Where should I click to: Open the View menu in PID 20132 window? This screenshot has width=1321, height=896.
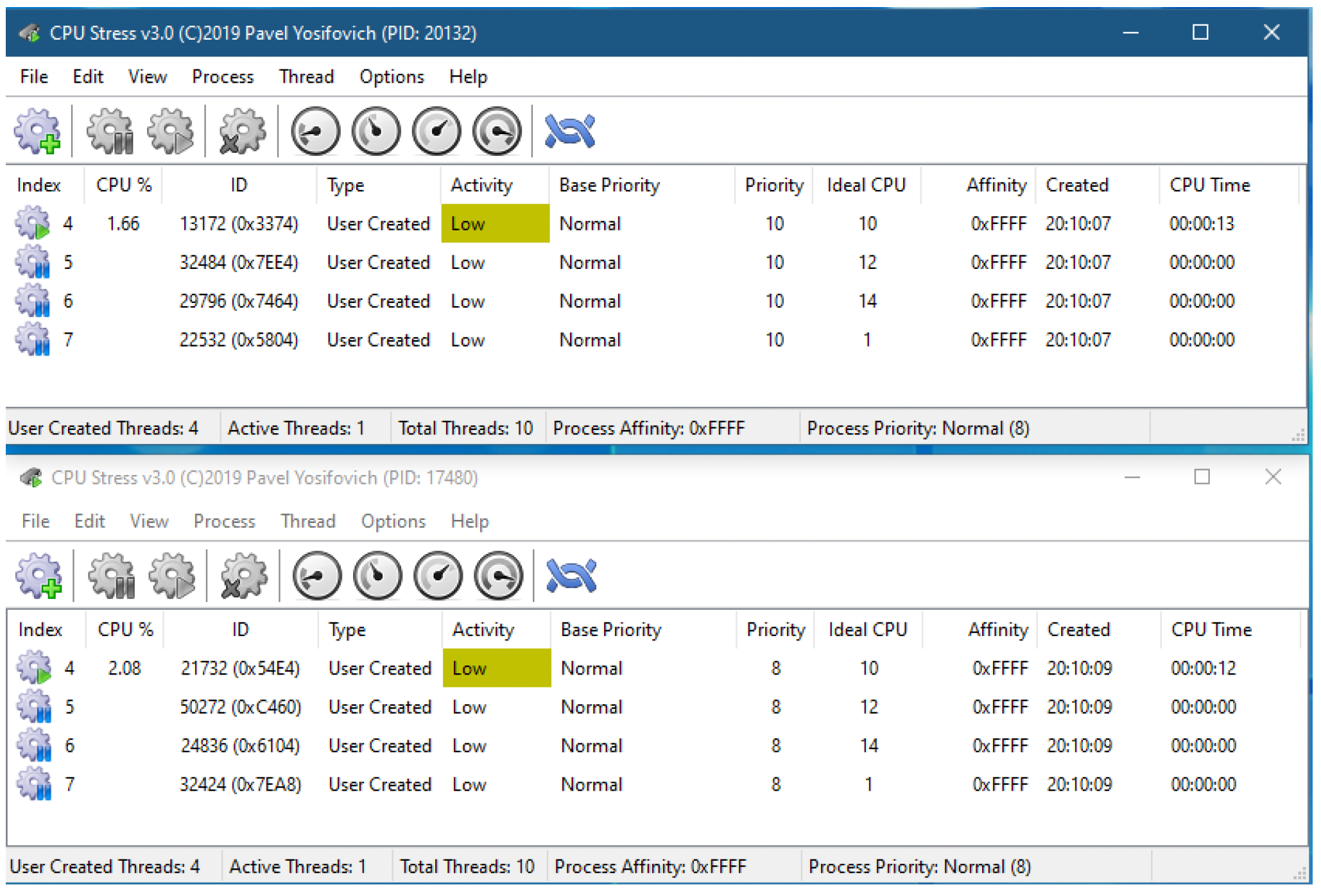pos(148,76)
